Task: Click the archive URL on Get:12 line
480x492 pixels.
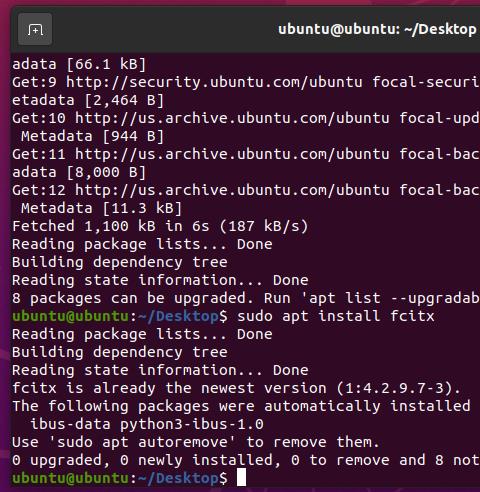Action: (x=232, y=190)
